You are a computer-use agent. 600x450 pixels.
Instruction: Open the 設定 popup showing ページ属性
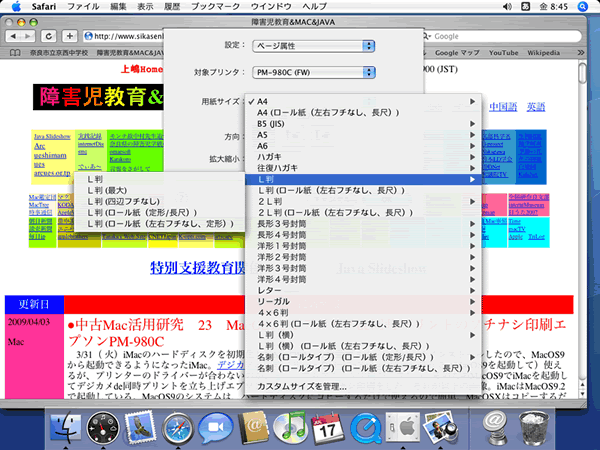tap(310, 45)
